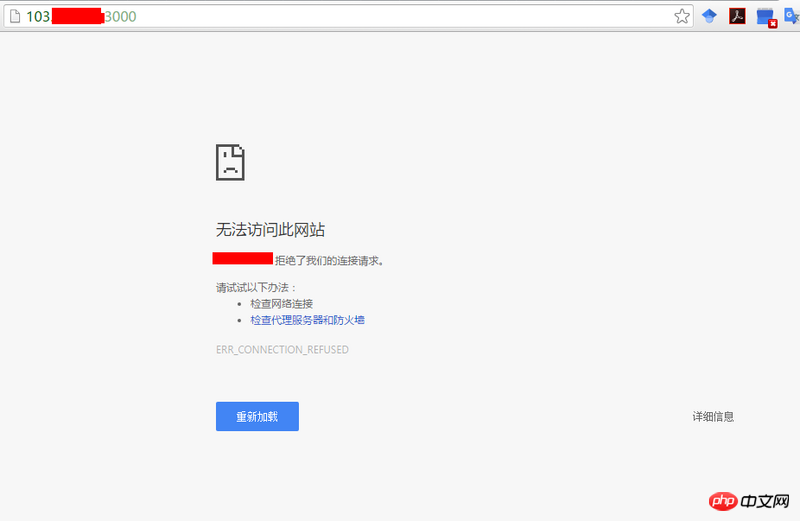Bookmark this page with the star icon

tap(682, 16)
